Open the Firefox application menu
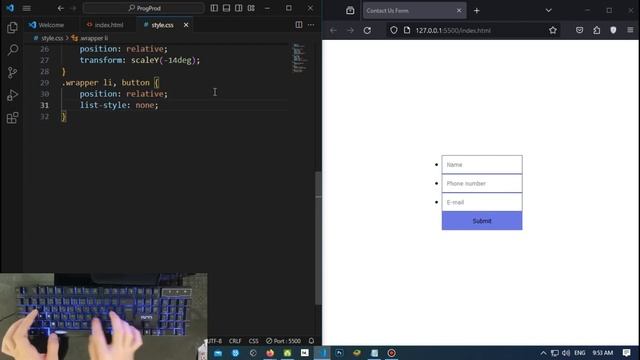Image resolution: width=640 pixels, height=360 pixels. tap(630, 30)
